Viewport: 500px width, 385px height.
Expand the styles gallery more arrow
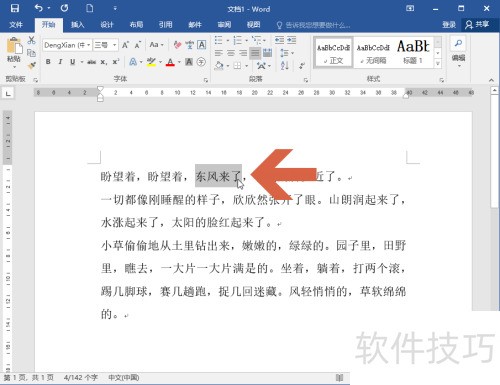point(438,63)
